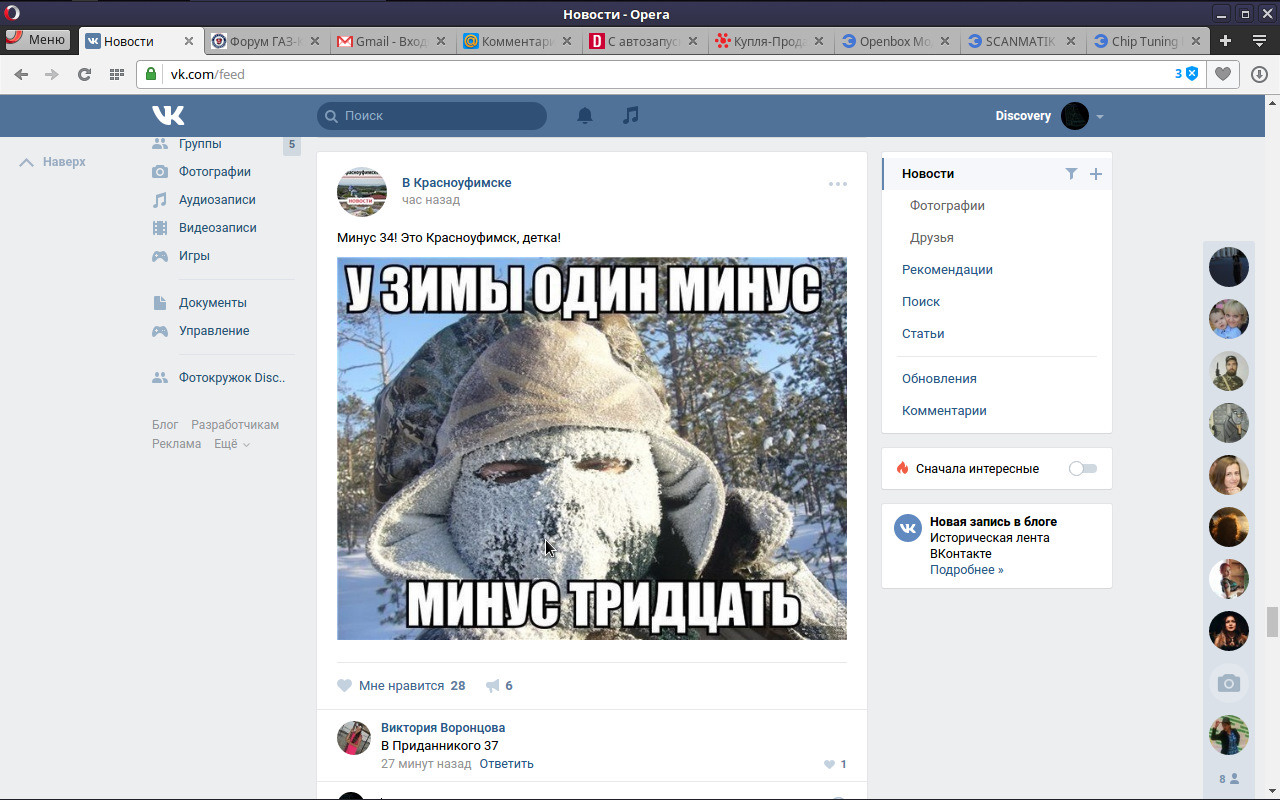Switch to the Форум ГАЗ tab

coord(268,41)
